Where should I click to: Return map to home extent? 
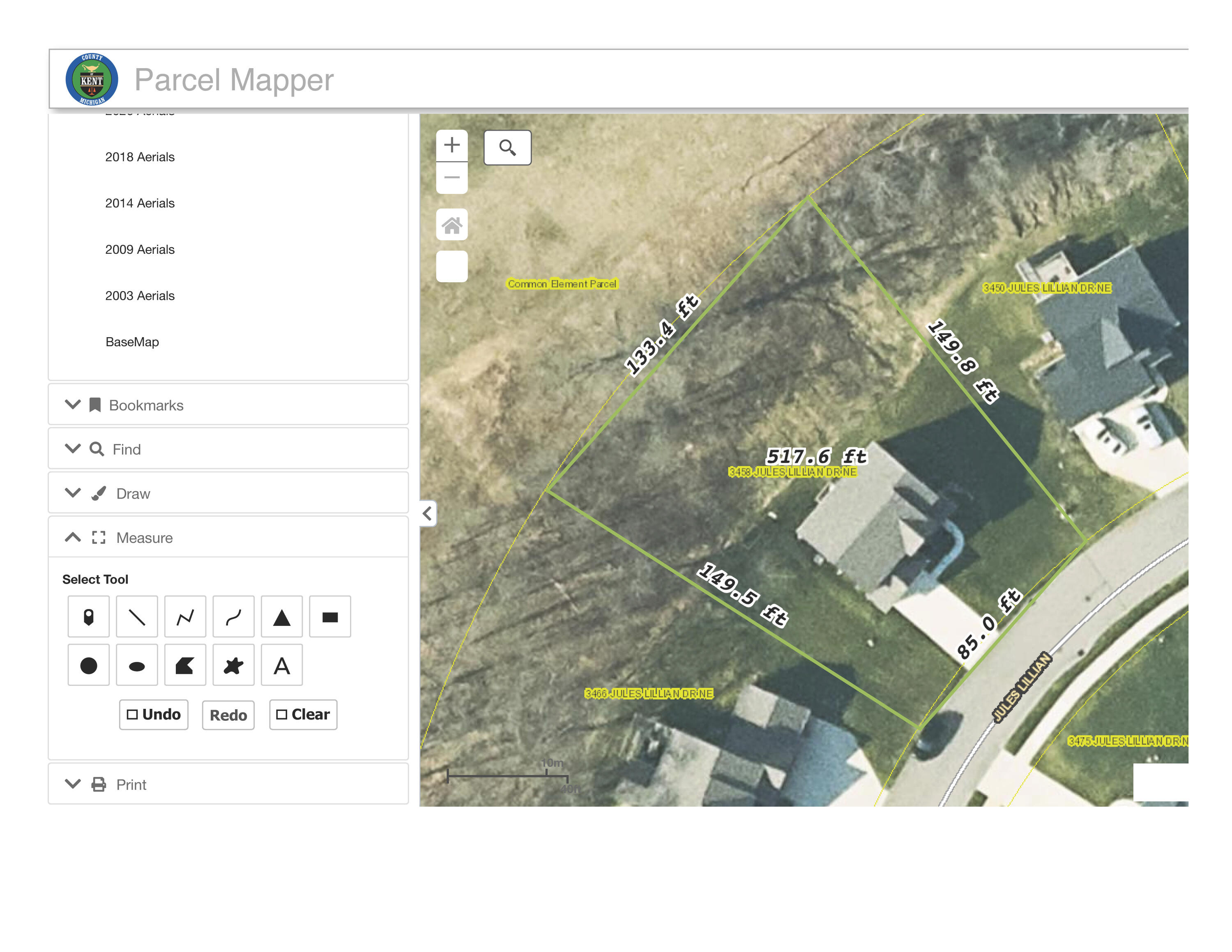pos(452,225)
